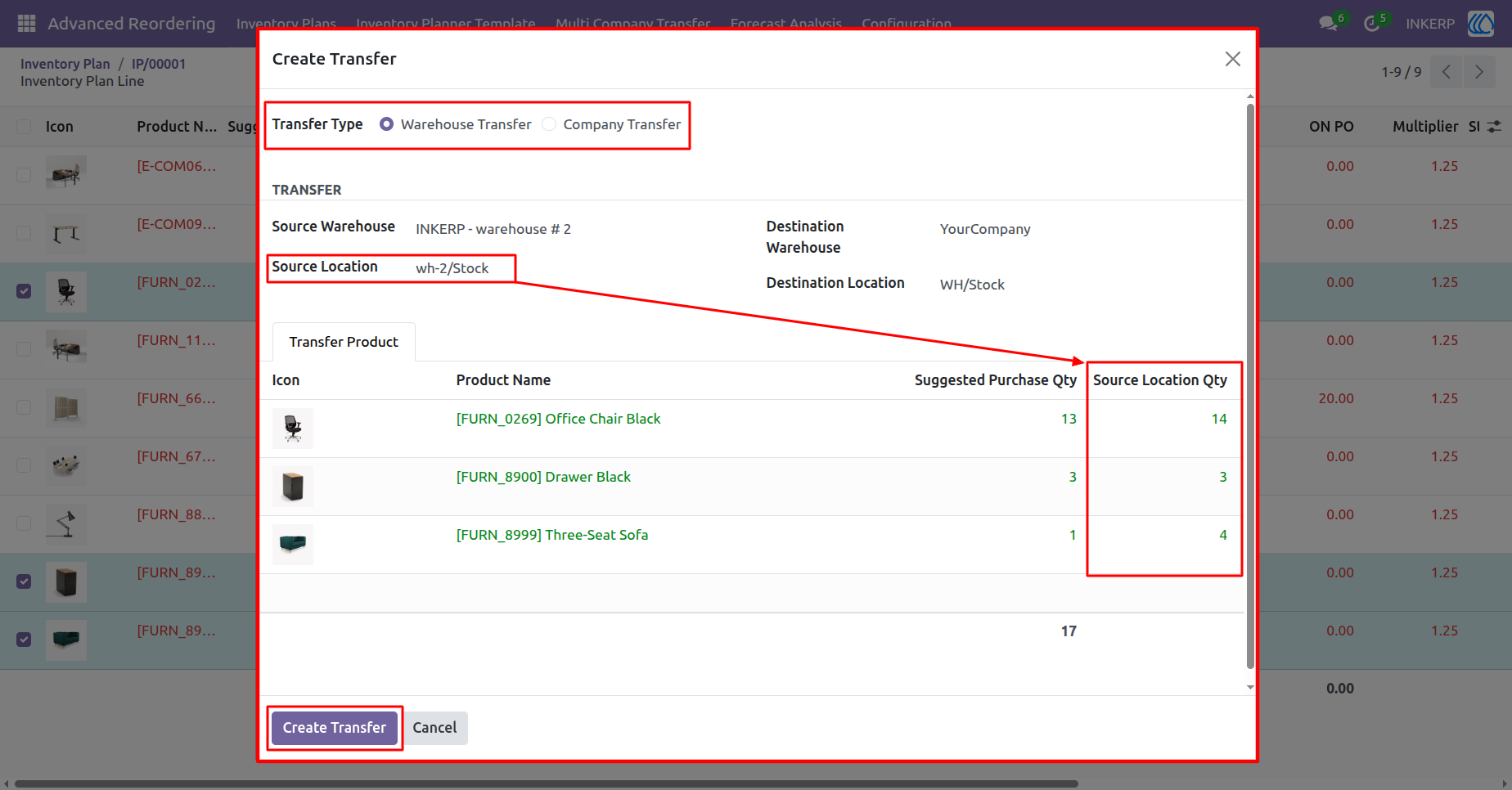Check the FURN_66 row checkbox
The width and height of the screenshot is (1512, 790).
pyautogui.click(x=24, y=407)
